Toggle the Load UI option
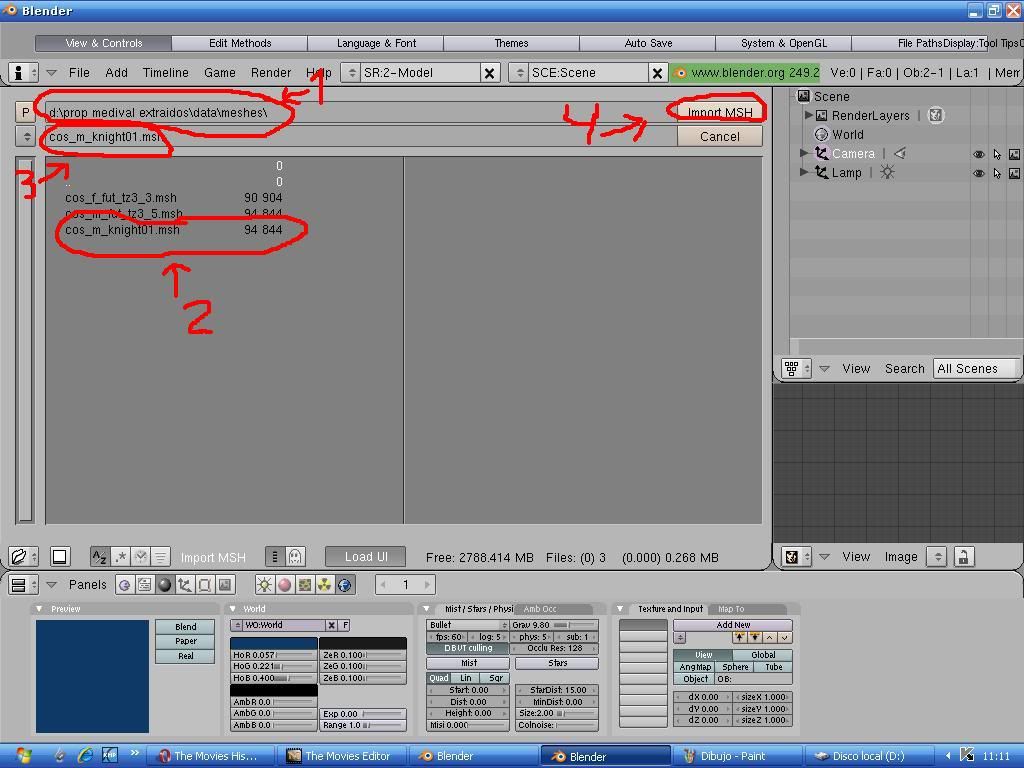The height and width of the screenshot is (768, 1024). point(366,556)
